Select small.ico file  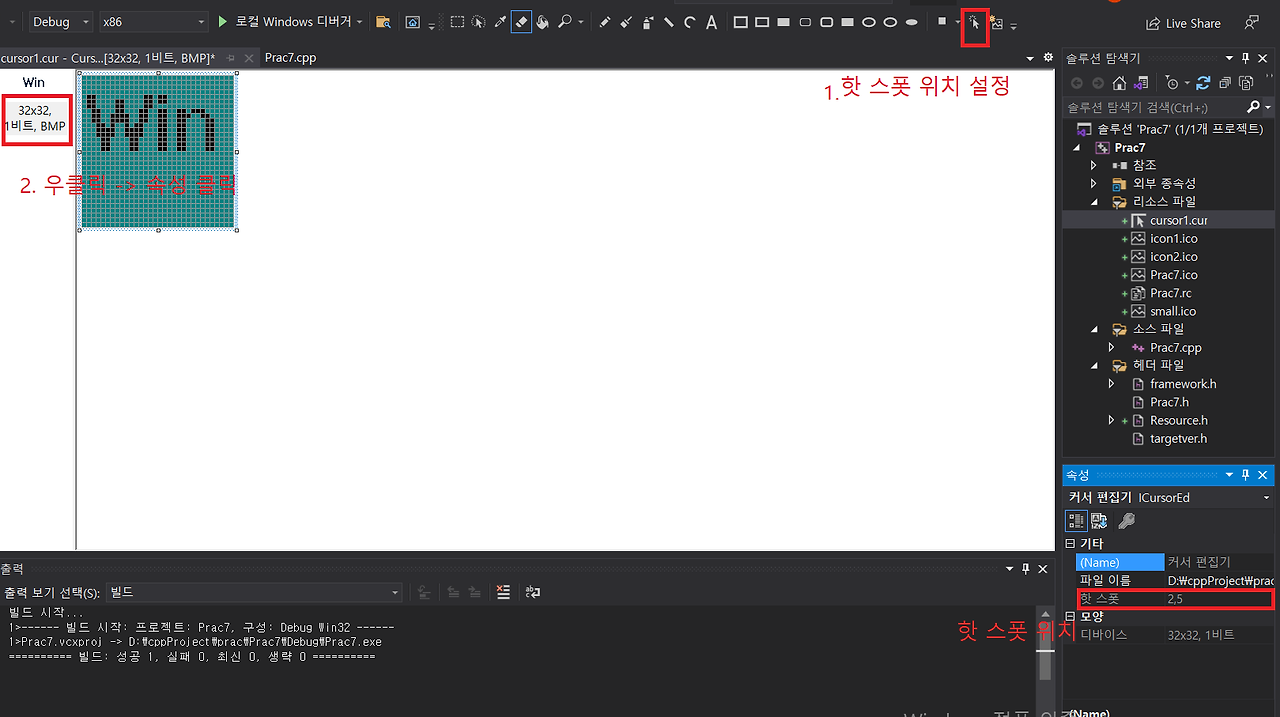[1173, 311]
